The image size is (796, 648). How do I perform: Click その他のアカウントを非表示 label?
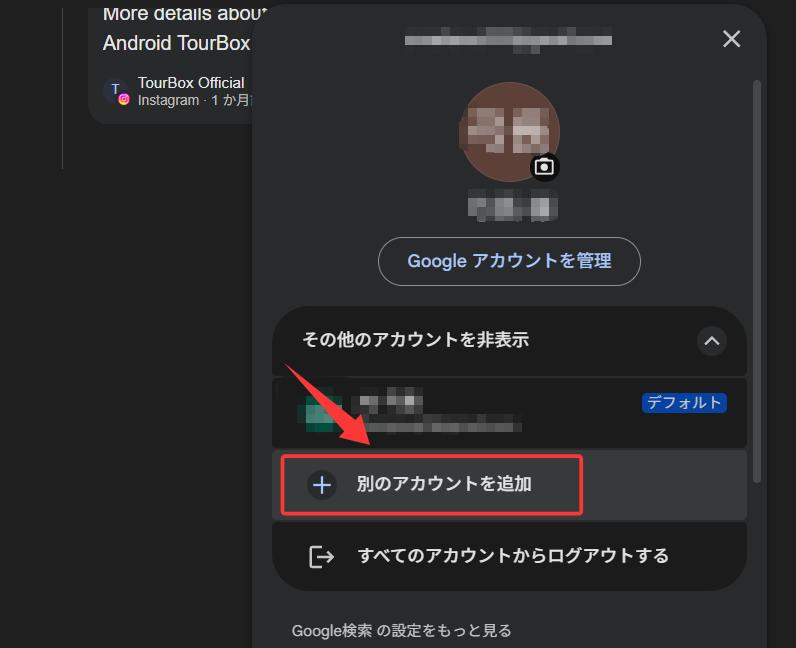[x=415, y=339]
